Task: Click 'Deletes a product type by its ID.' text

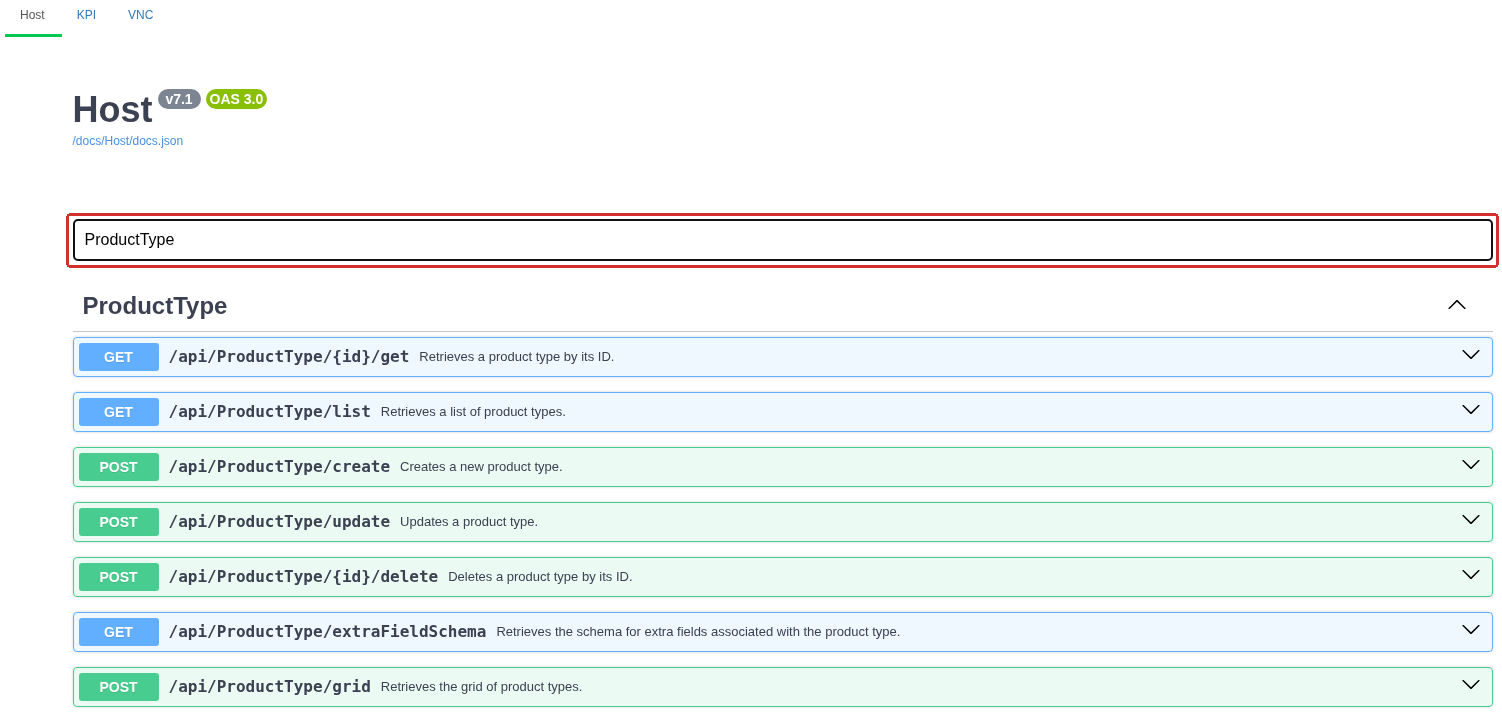Action: (x=540, y=577)
